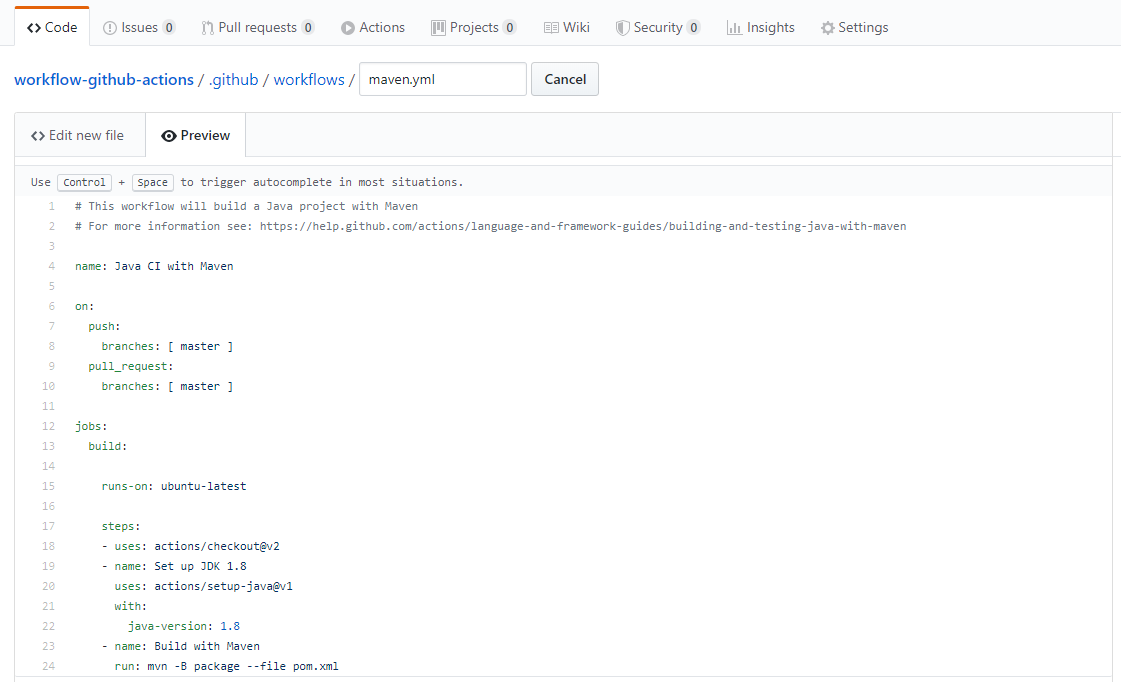
Task: Click the 'name: Java CI with Maven' line
Action: pos(154,266)
